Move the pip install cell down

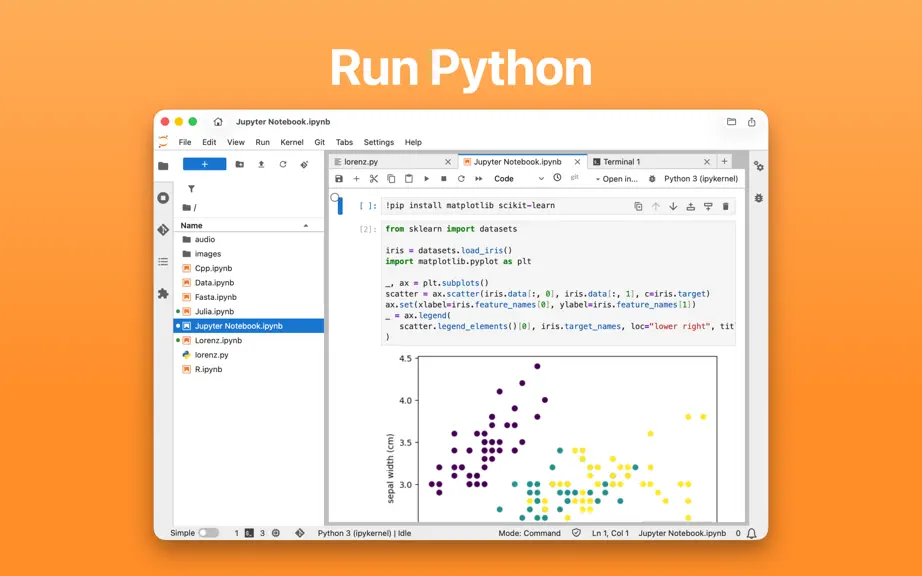[x=673, y=206]
